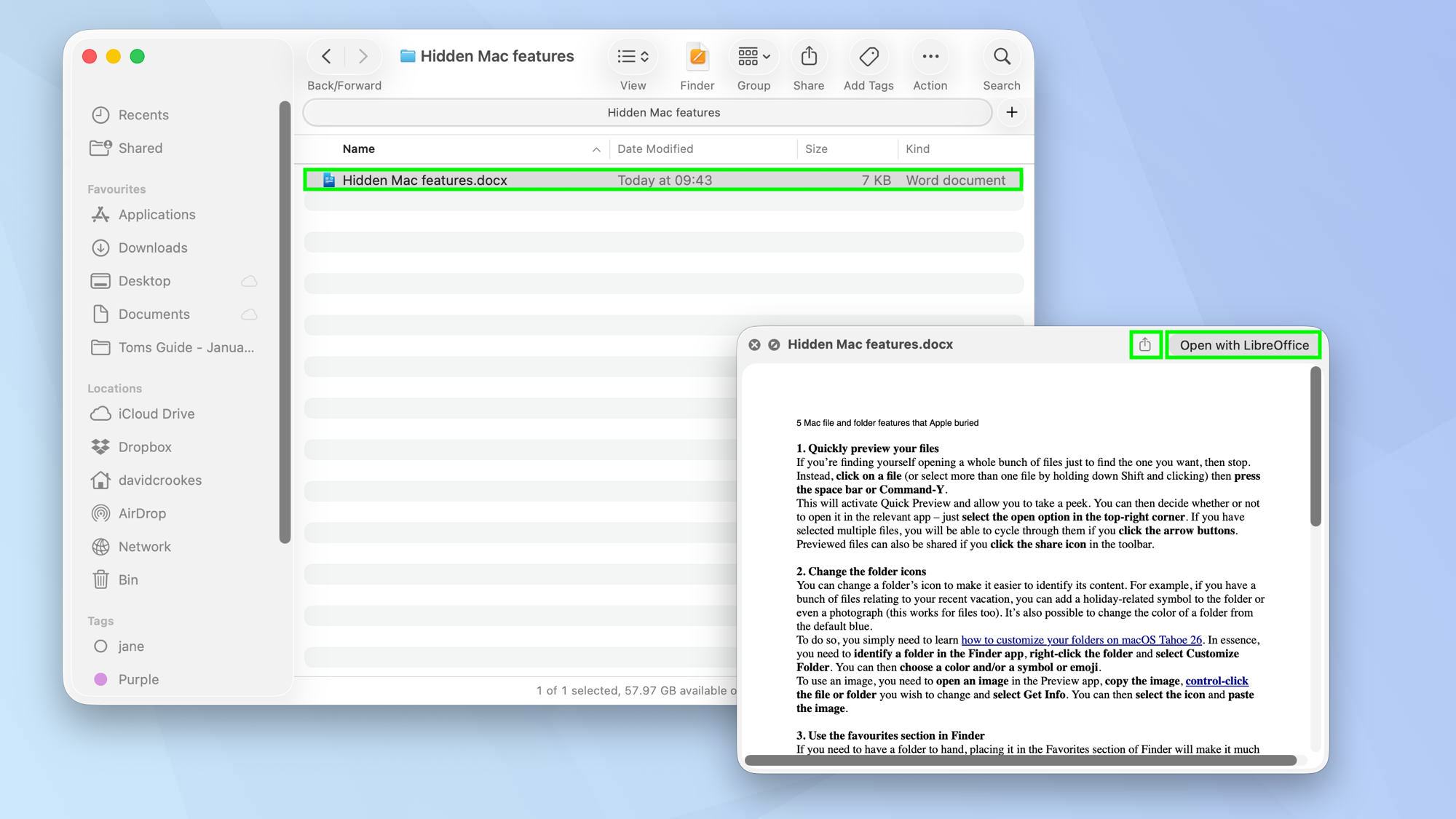Click the macOS Tahoe 26 customization link

(x=1081, y=640)
